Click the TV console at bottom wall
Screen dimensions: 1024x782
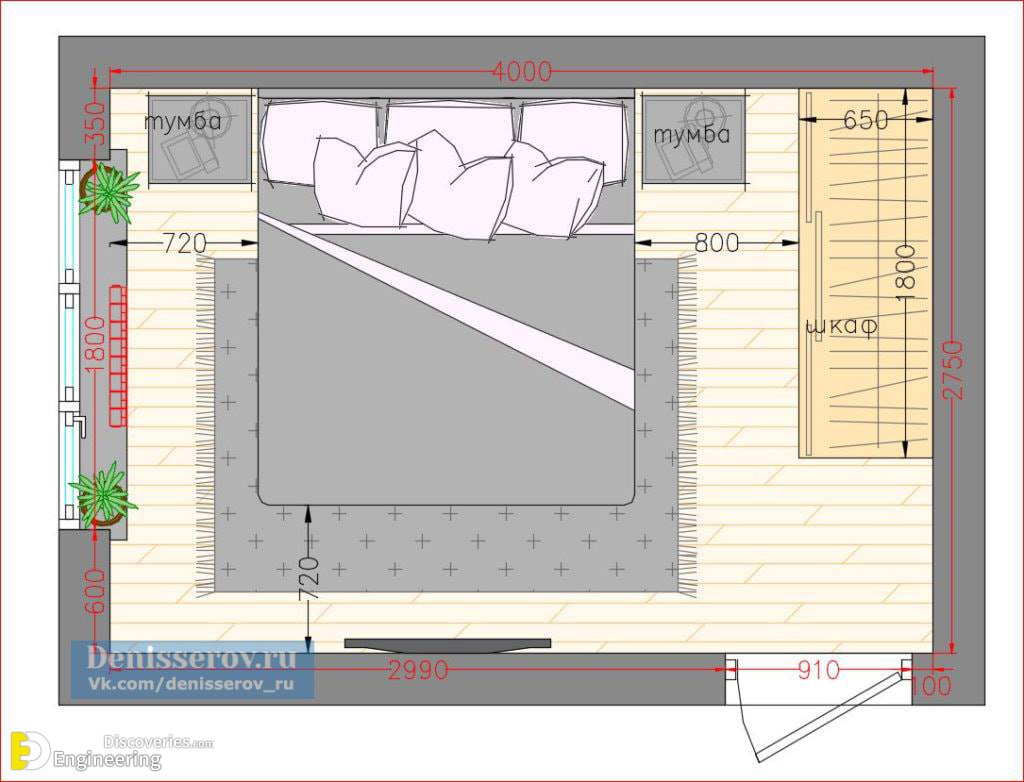click(447, 645)
